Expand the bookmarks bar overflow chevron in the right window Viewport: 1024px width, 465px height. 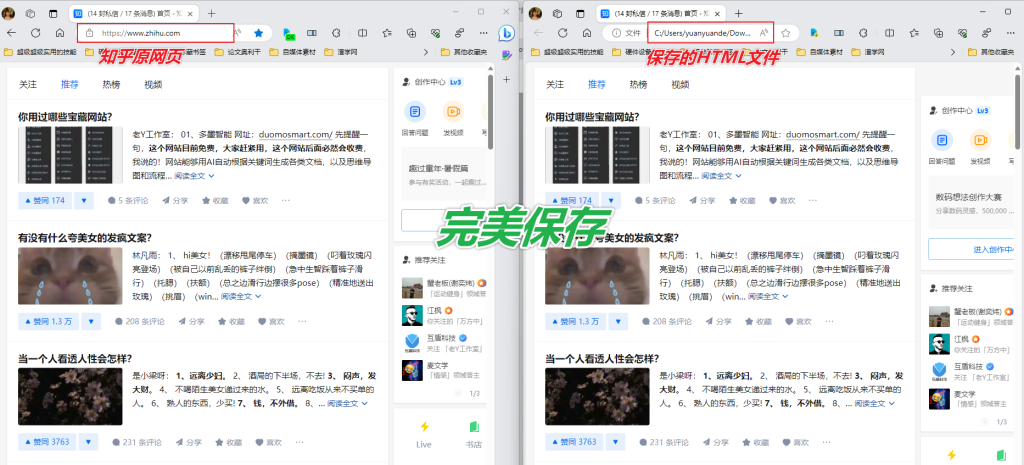click(x=954, y=52)
